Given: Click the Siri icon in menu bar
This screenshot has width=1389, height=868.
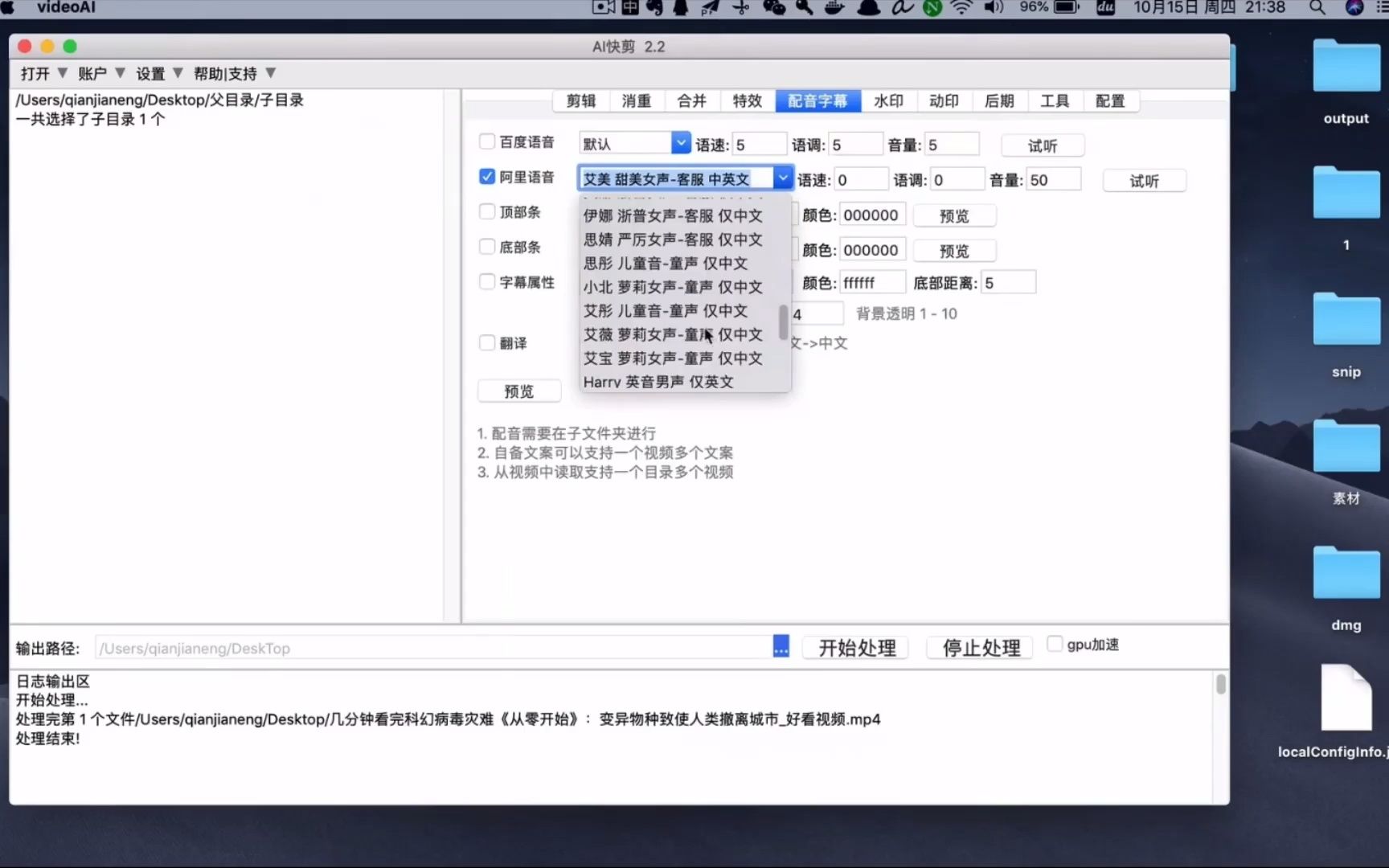Looking at the screenshot, I should pyautogui.click(x=1354, y=8).
